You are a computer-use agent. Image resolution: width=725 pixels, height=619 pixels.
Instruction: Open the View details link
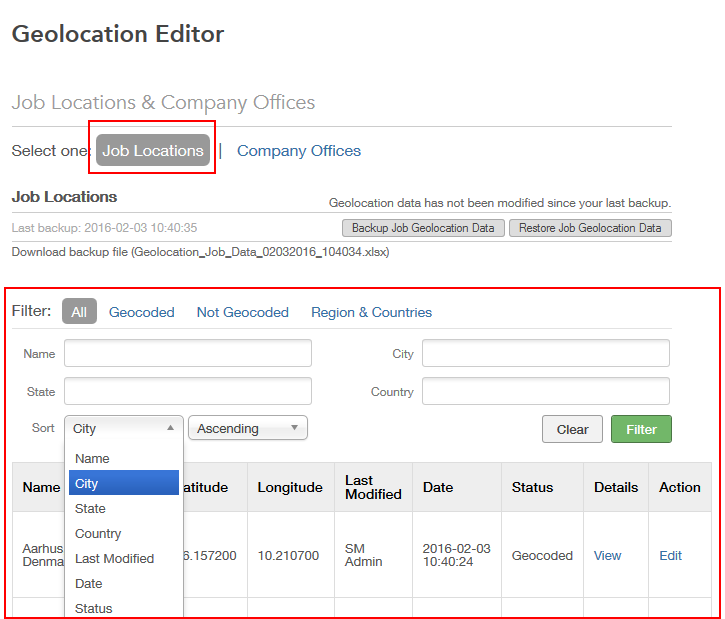tap(607, 555)
